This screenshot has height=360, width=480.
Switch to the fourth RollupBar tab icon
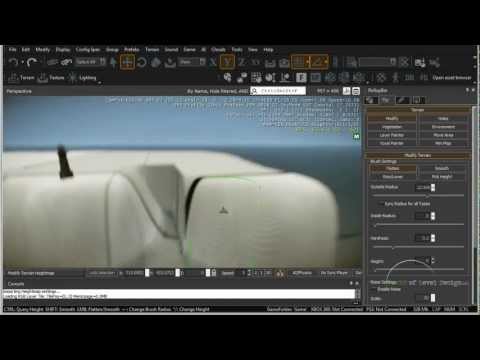[418, 100]
